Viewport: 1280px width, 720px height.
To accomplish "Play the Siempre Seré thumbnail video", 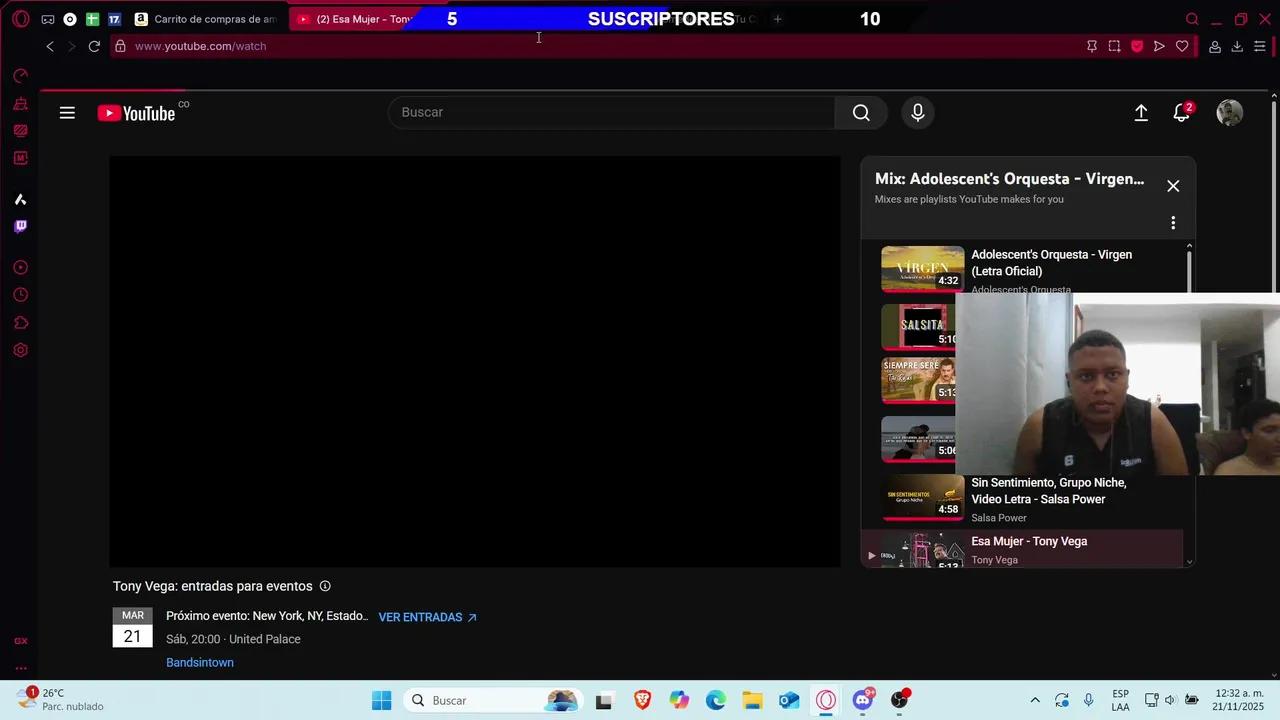I will pyautogui.click(x=918, y=380).
